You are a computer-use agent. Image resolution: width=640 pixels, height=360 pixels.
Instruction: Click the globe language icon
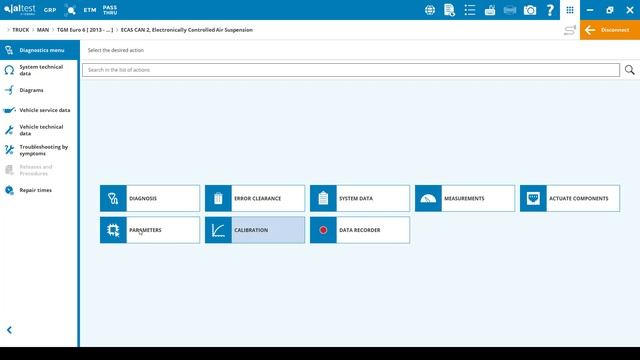click(x=429, y=10)
